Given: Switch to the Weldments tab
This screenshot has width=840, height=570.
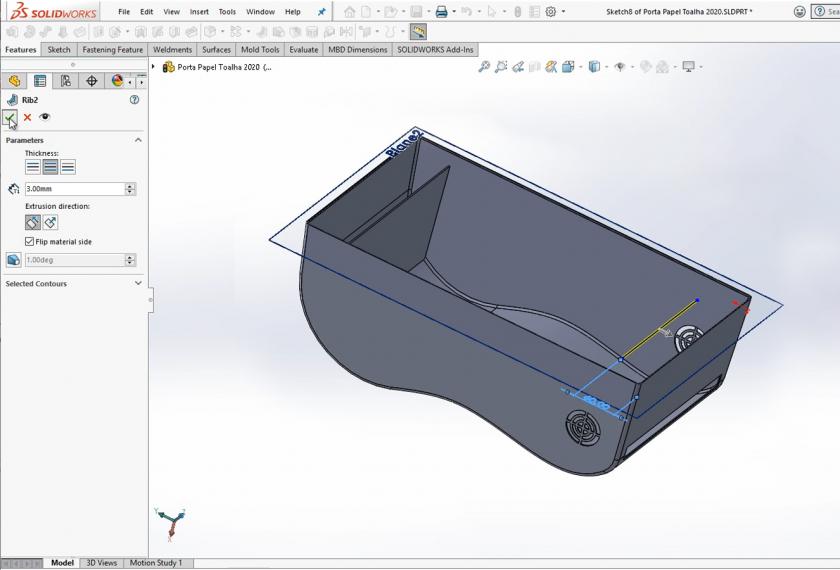Looking at the screenshot, I should [172, 49].
